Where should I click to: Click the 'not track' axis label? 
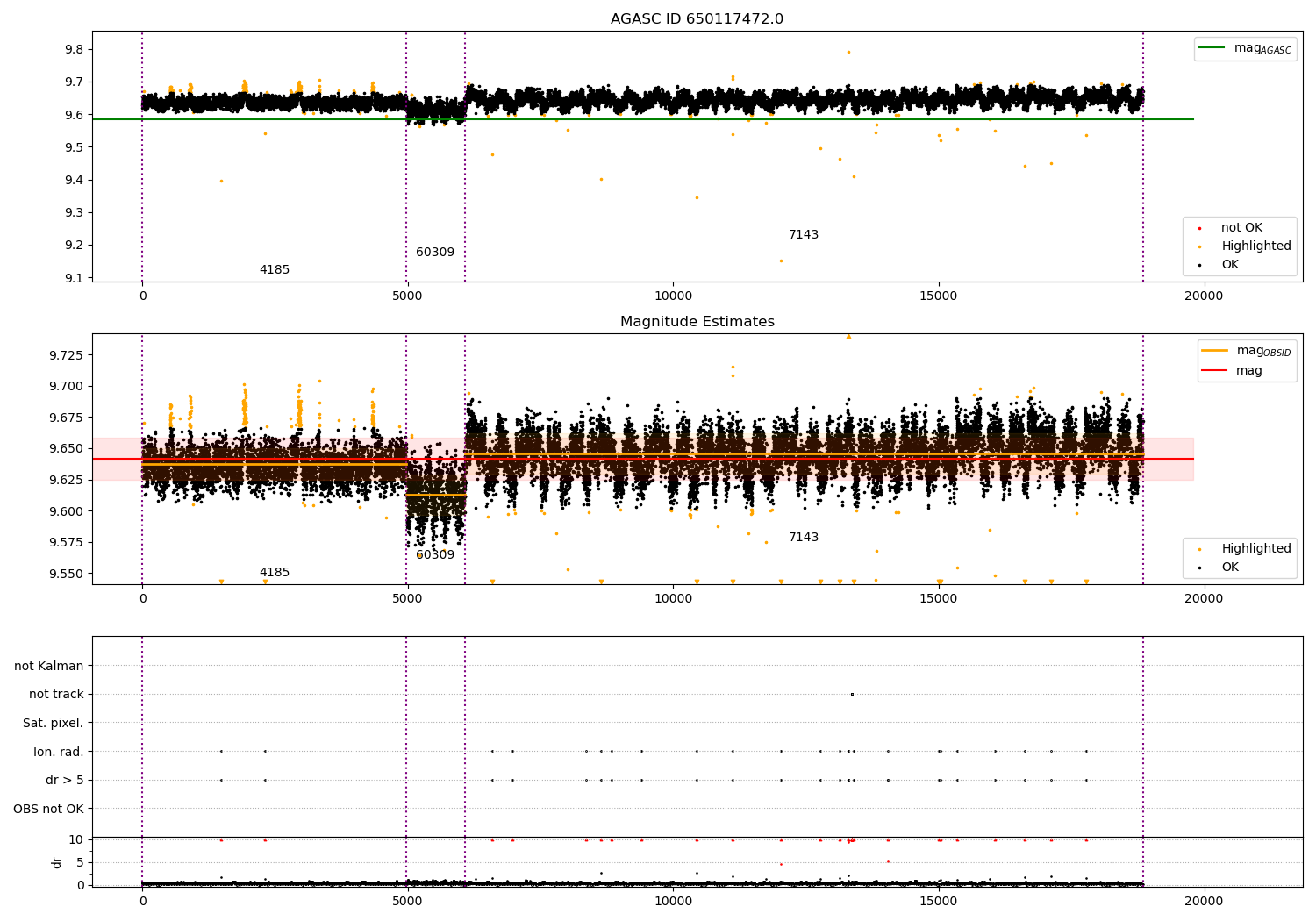pyautogui.click(x=56, y=695)
